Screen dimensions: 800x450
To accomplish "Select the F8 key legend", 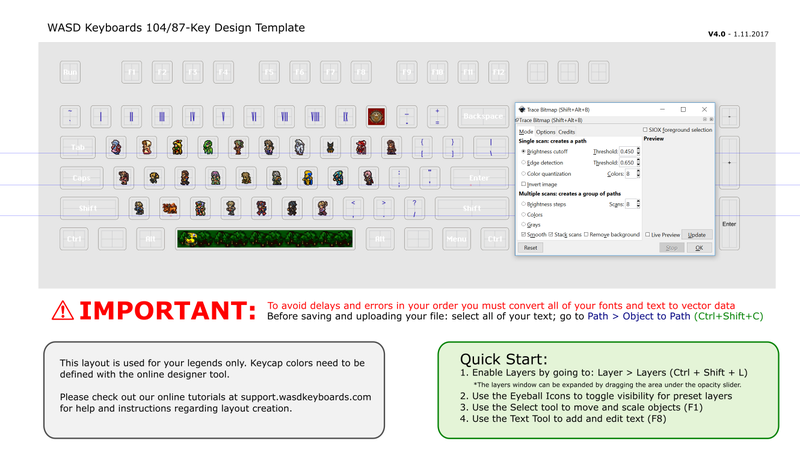I will click(x=361, y=72).
